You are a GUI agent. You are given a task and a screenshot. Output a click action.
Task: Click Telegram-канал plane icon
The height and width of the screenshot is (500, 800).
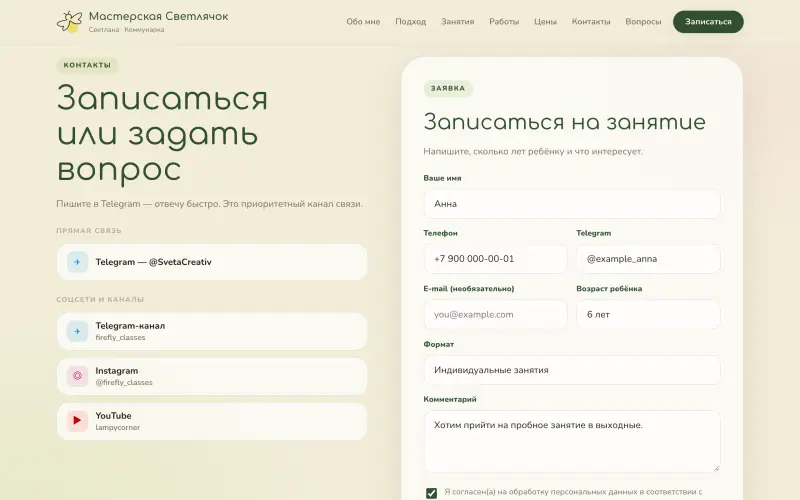click(77, 331)
